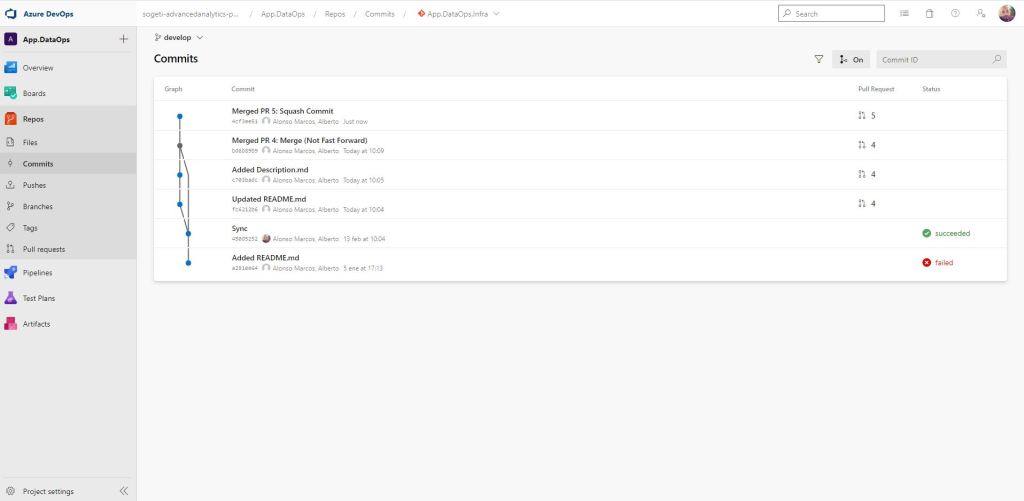Viewport: 1024px width, 501px height.
Task: Toggle the commit graph On button
Action: 851,60
